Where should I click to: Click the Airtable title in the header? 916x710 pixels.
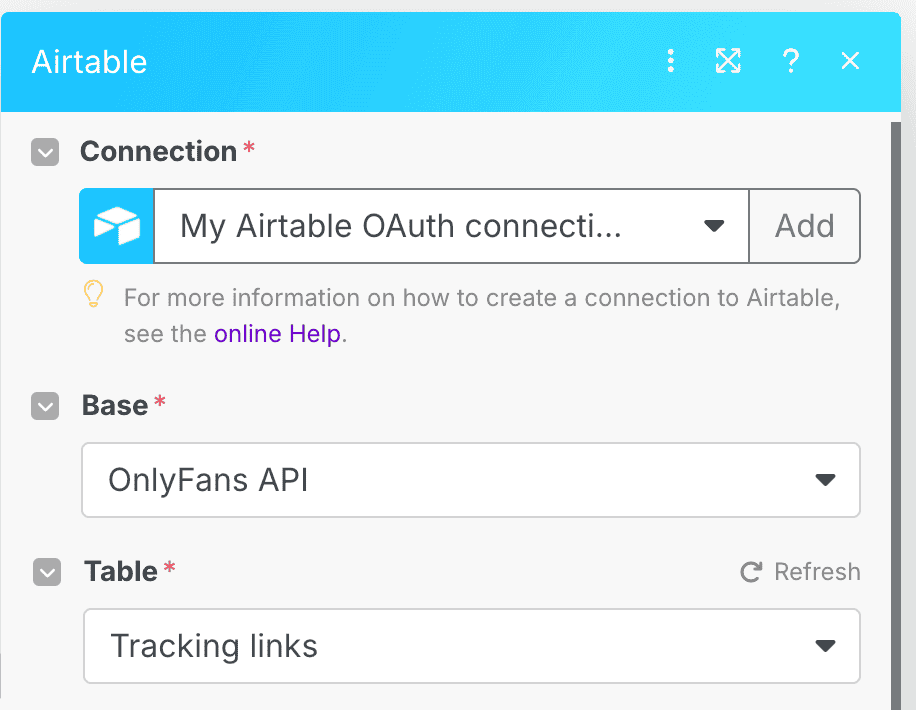(x=90, y=62)
